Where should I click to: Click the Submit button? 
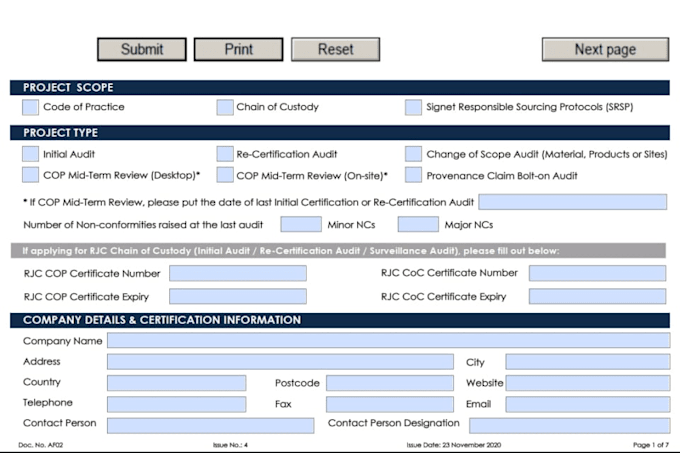(142, 49)
